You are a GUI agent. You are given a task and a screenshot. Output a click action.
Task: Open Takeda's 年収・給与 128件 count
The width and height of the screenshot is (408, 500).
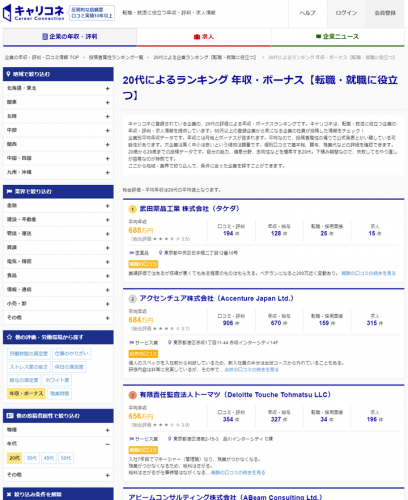279,230
